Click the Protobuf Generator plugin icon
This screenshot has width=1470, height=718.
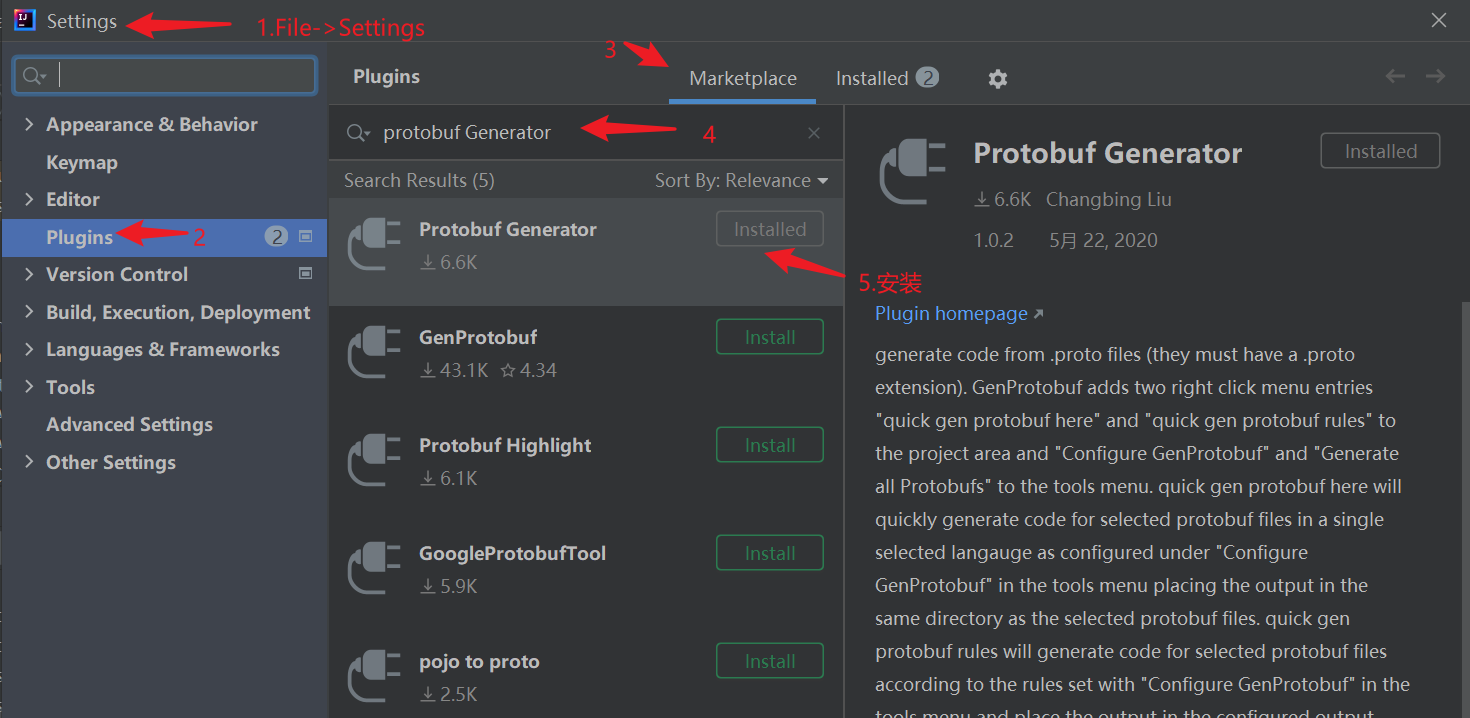pyautogui.click(x=373, y=243)
